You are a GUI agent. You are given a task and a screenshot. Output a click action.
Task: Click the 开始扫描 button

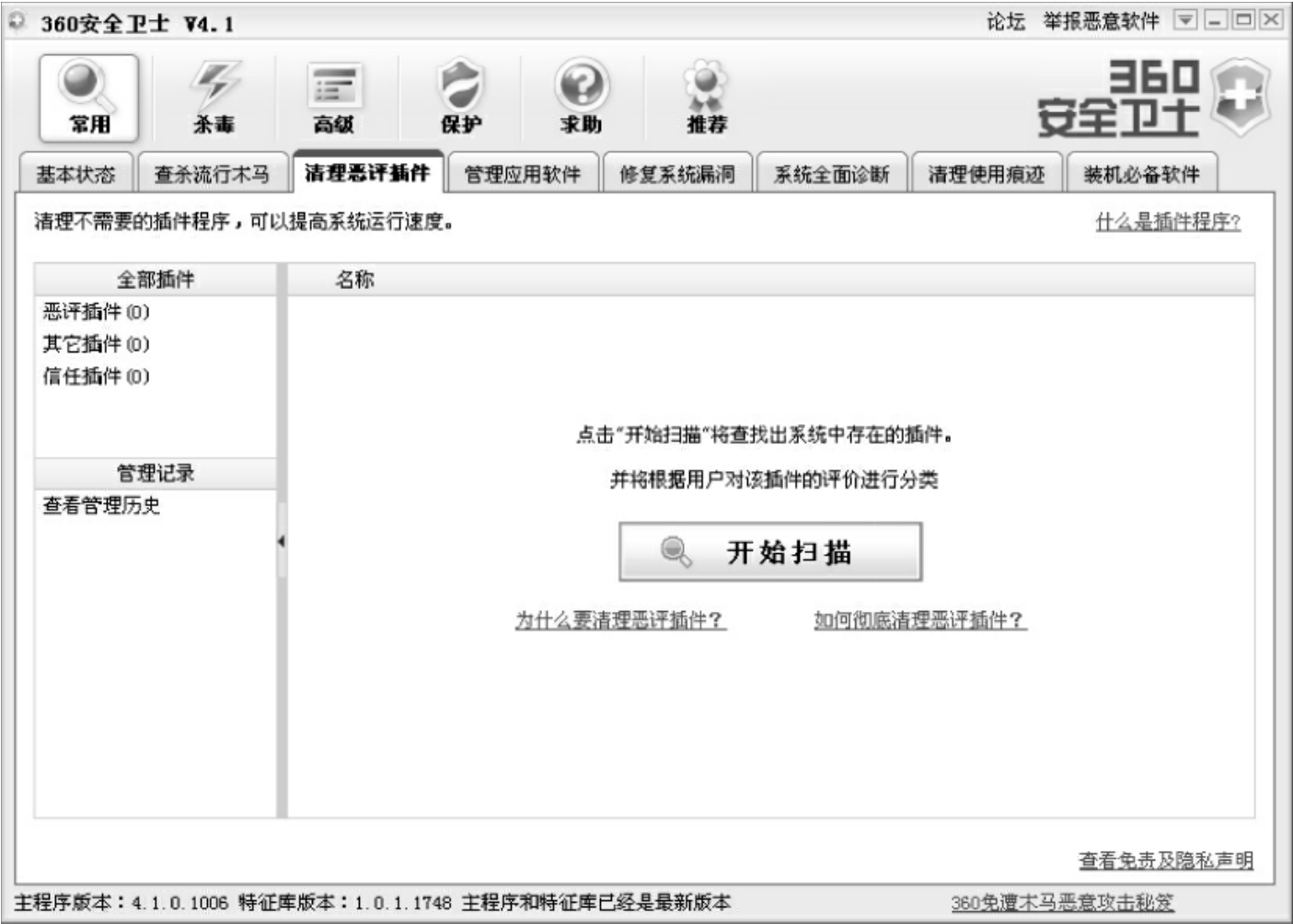[x=770, y=552]
